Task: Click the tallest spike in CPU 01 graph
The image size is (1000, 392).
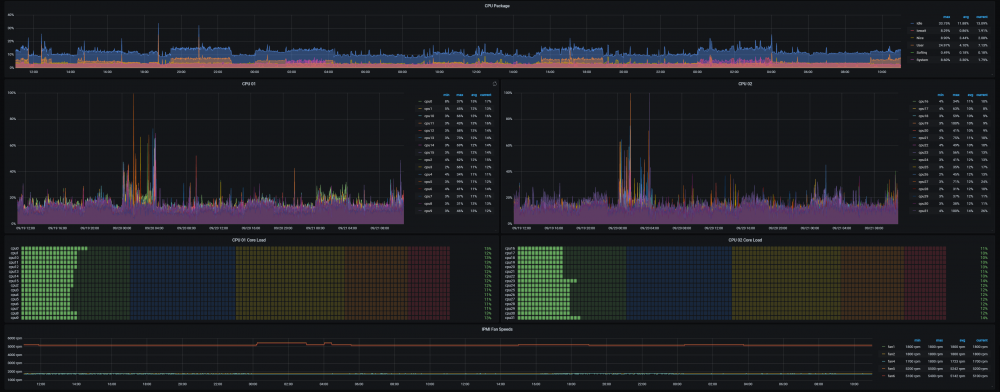Action: tap(133, 96)
